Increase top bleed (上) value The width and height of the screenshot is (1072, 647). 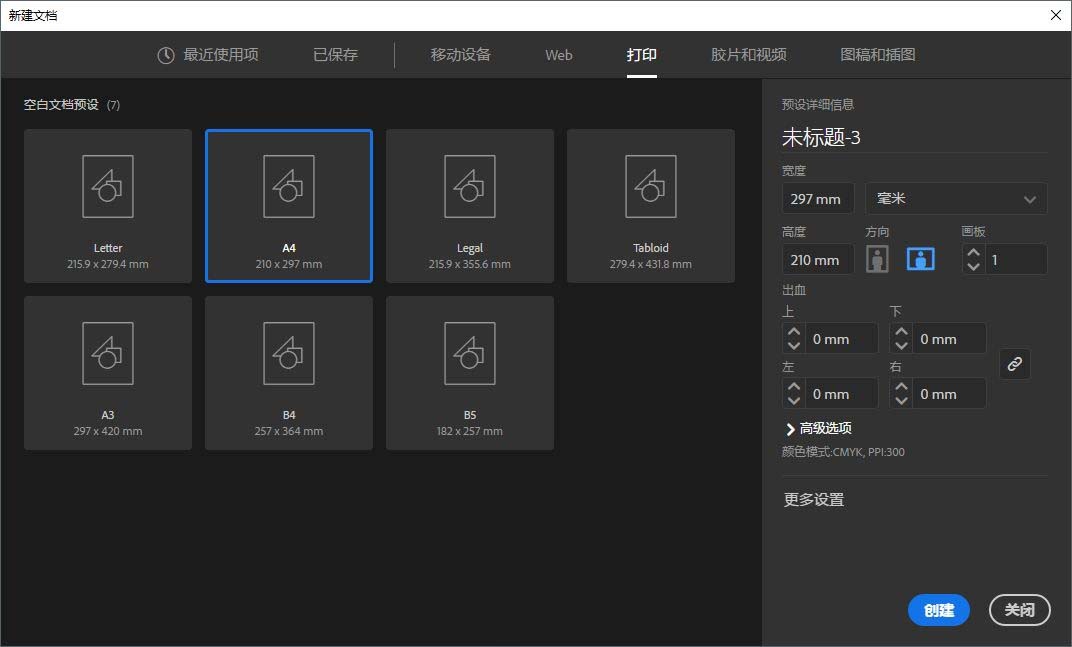pos(794,332)
